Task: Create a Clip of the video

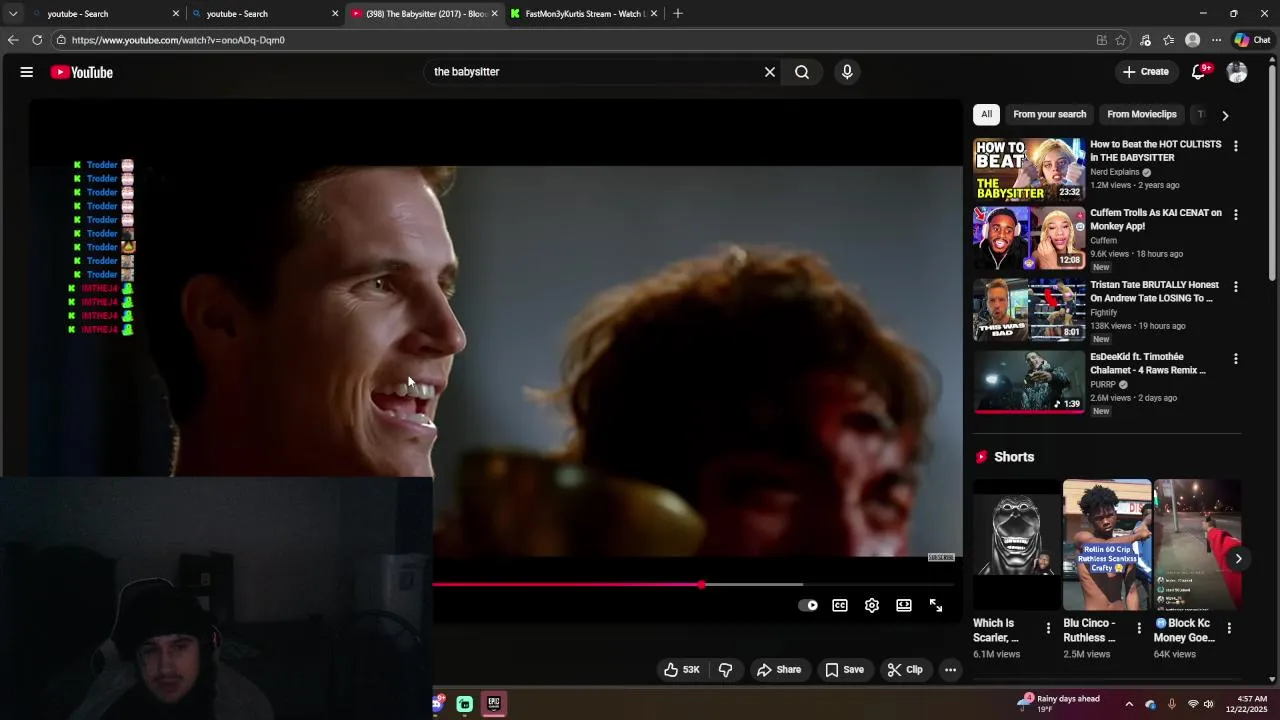Action: pos(905,670)
